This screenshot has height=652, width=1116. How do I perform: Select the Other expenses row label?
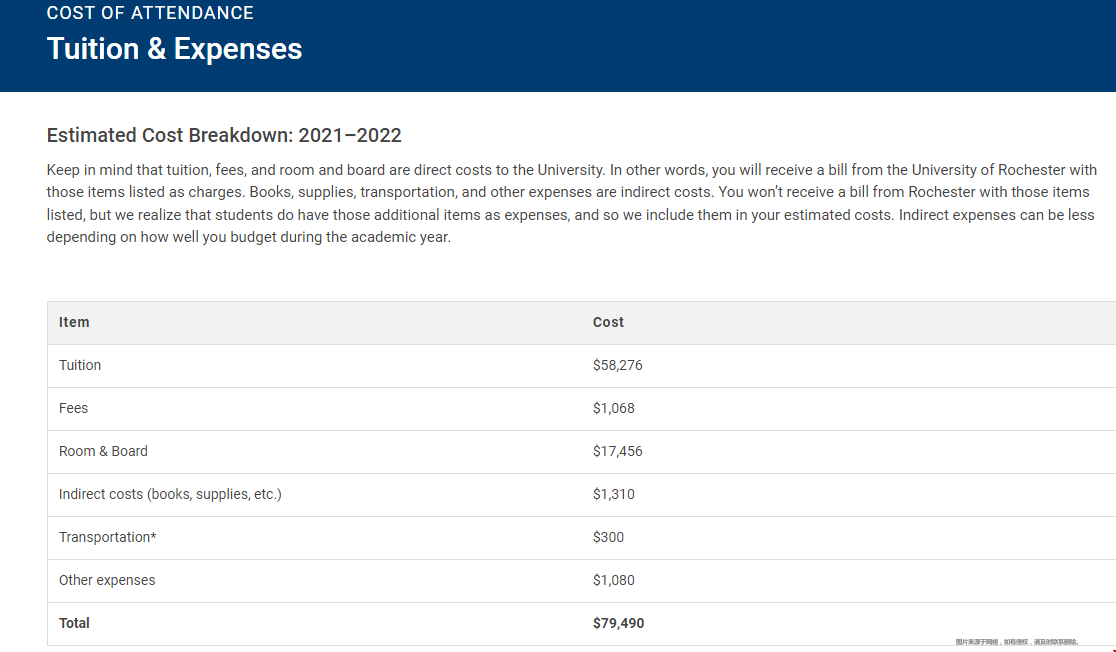click(107, 580)
